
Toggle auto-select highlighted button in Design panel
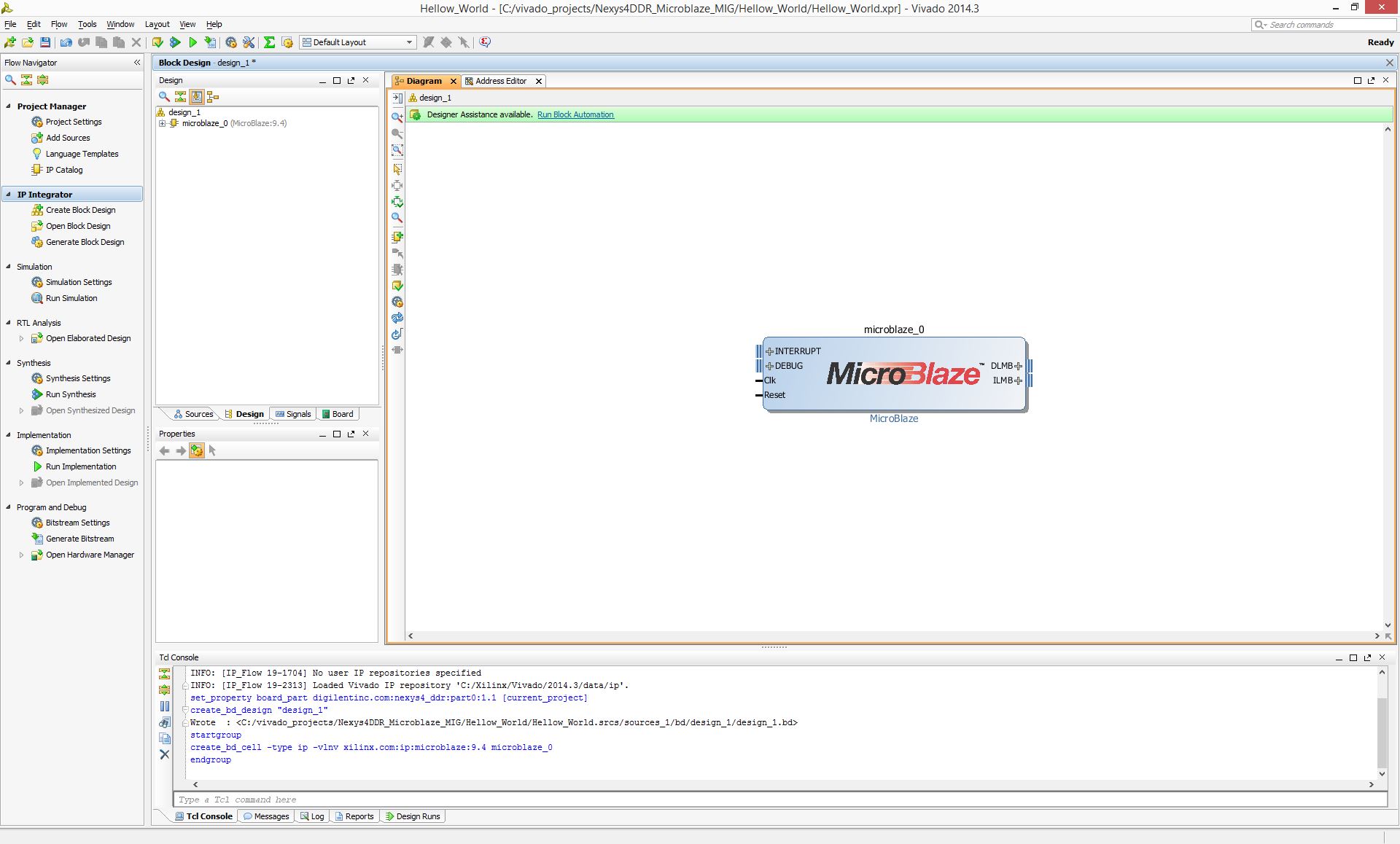click(196, 97)
